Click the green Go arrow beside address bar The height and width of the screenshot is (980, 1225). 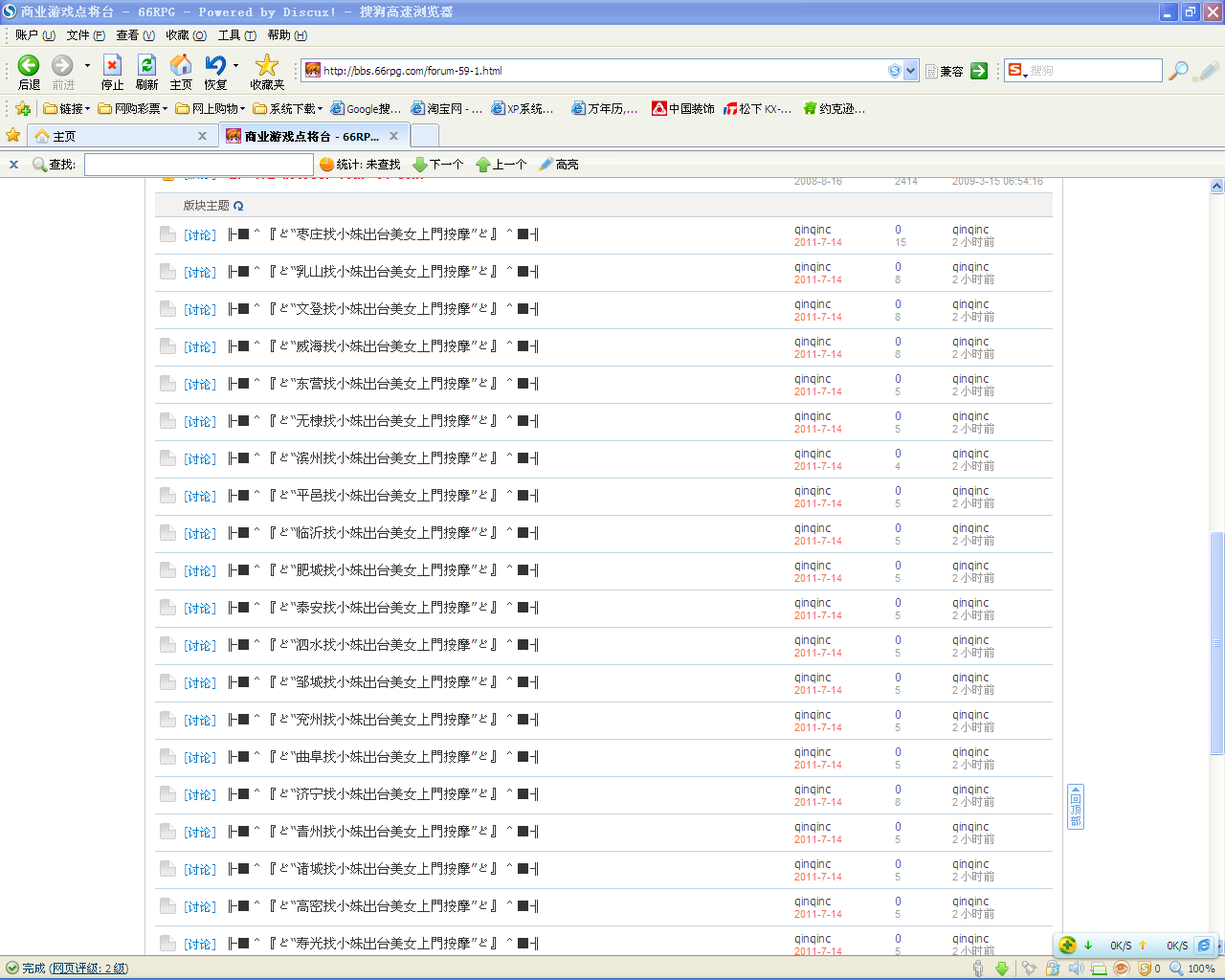click(979, 71)
